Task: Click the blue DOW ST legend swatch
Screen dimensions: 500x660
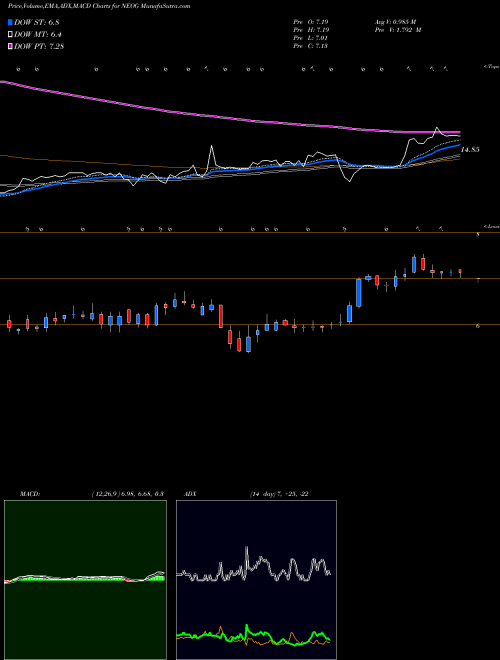Action: 11,22
